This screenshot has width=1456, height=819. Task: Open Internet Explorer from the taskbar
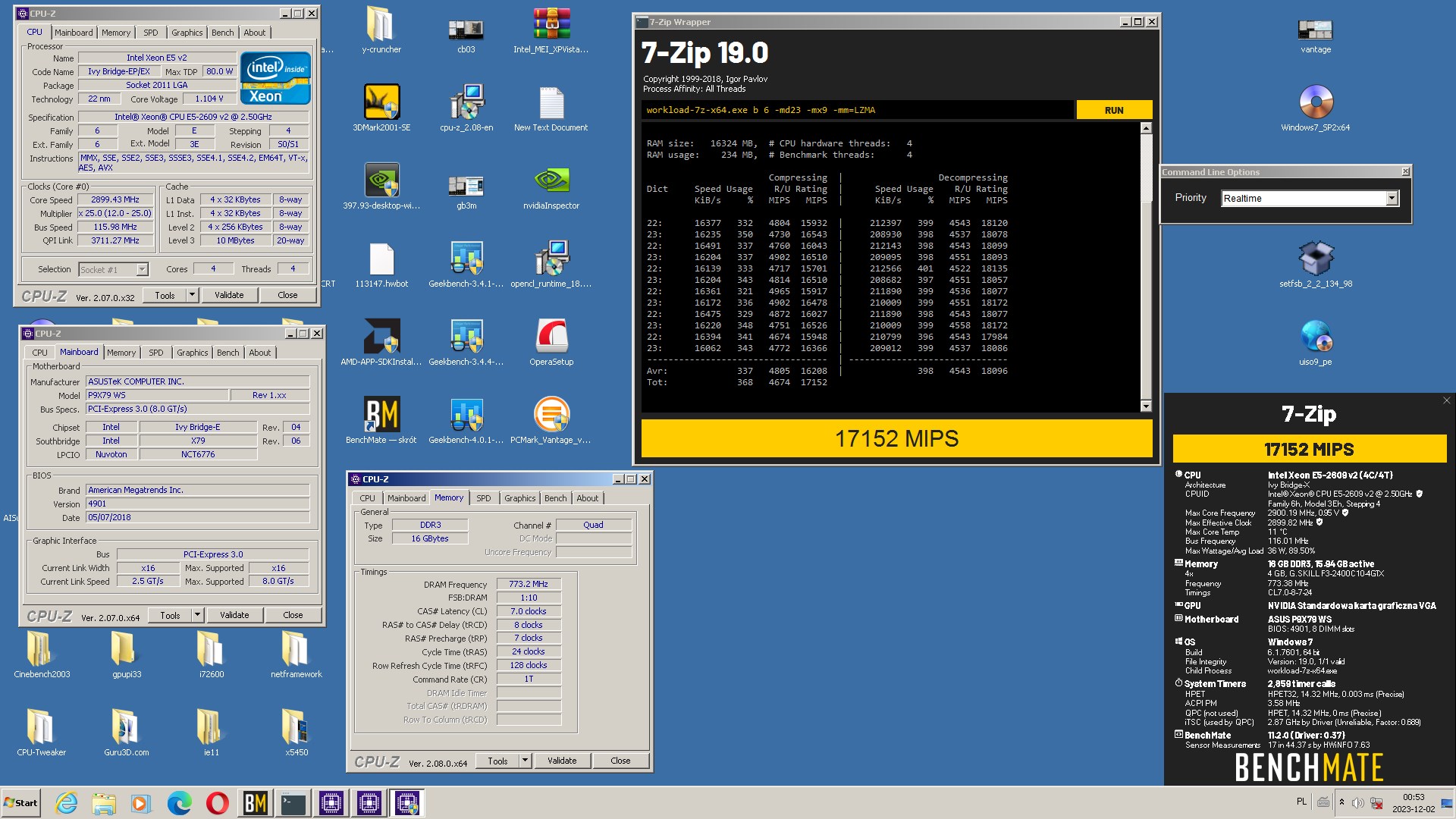pyautogui.click(x=67, y=803)
